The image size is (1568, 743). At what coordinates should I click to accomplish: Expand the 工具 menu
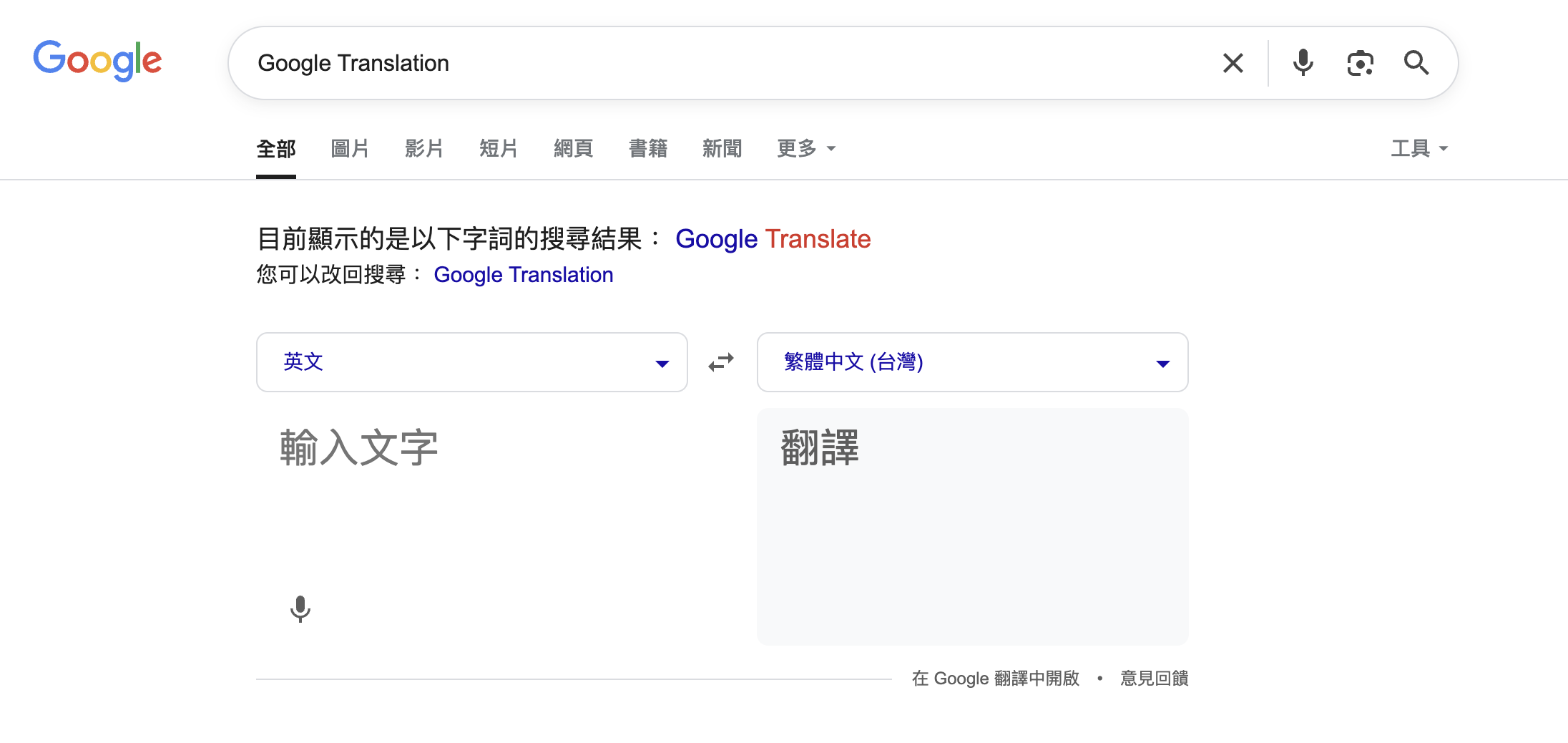pos(1418,148)
